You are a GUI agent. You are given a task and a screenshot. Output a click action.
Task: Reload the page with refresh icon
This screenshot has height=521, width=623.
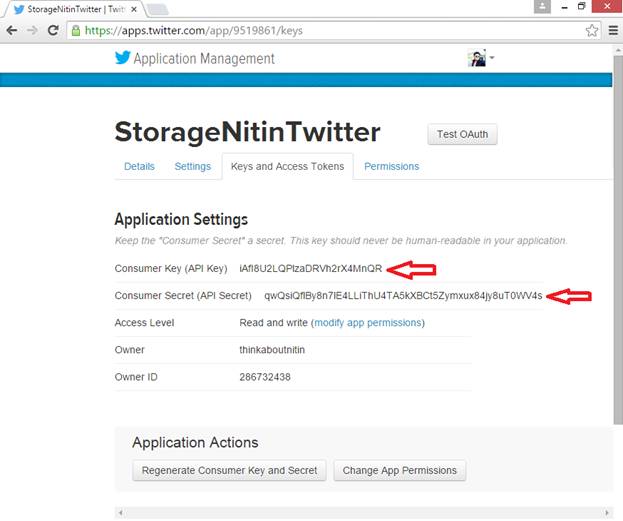(53, 30)
